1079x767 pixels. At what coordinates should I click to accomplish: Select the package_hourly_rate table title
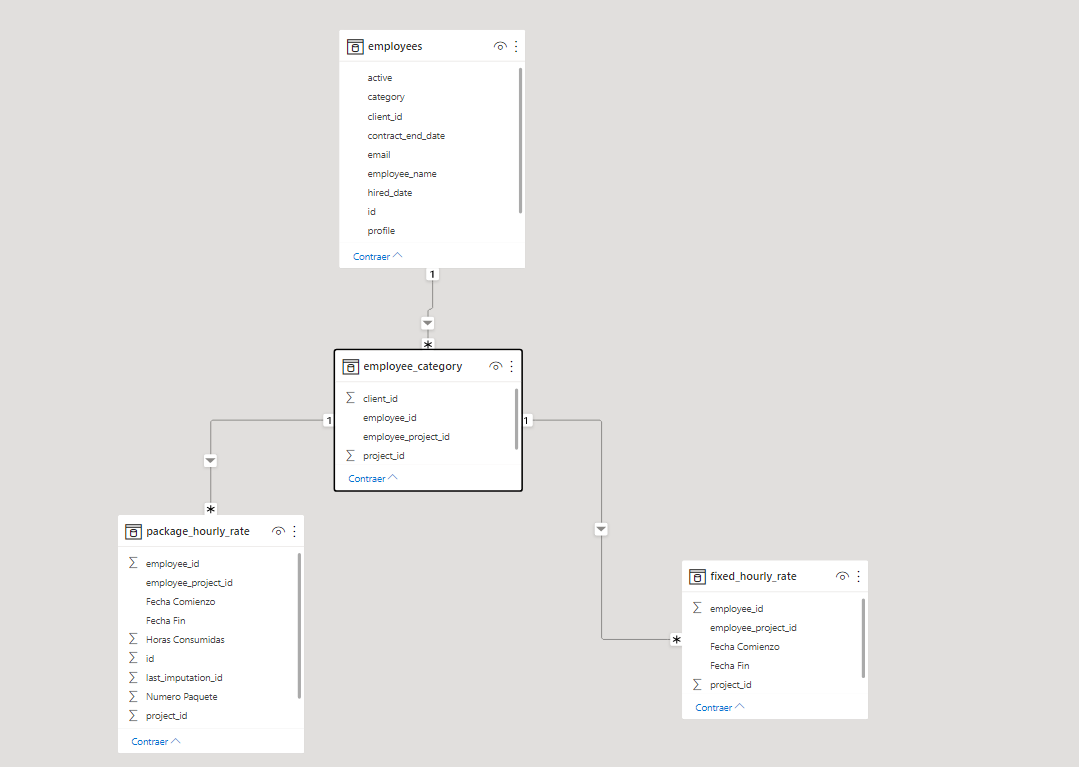pyautogui.click(x=197, y=532)
